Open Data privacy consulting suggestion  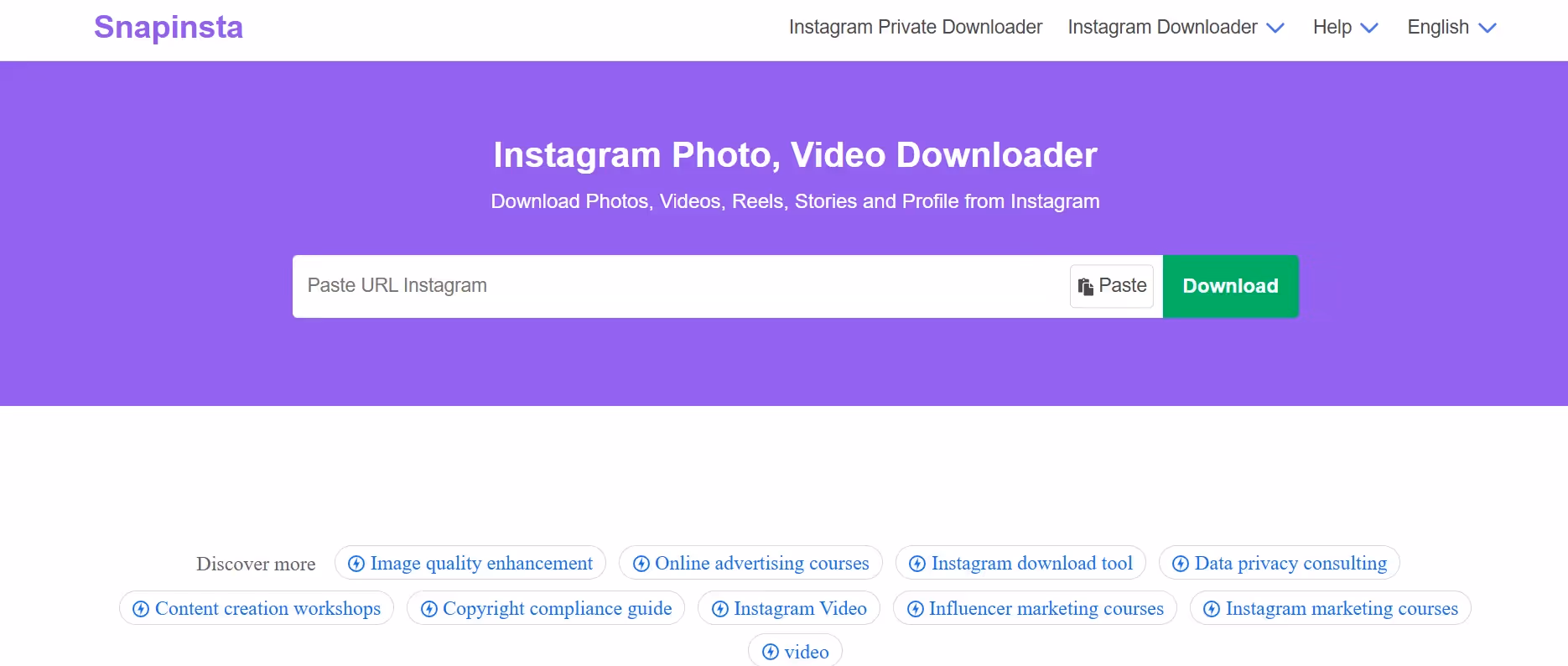(x=1280, y=563)
